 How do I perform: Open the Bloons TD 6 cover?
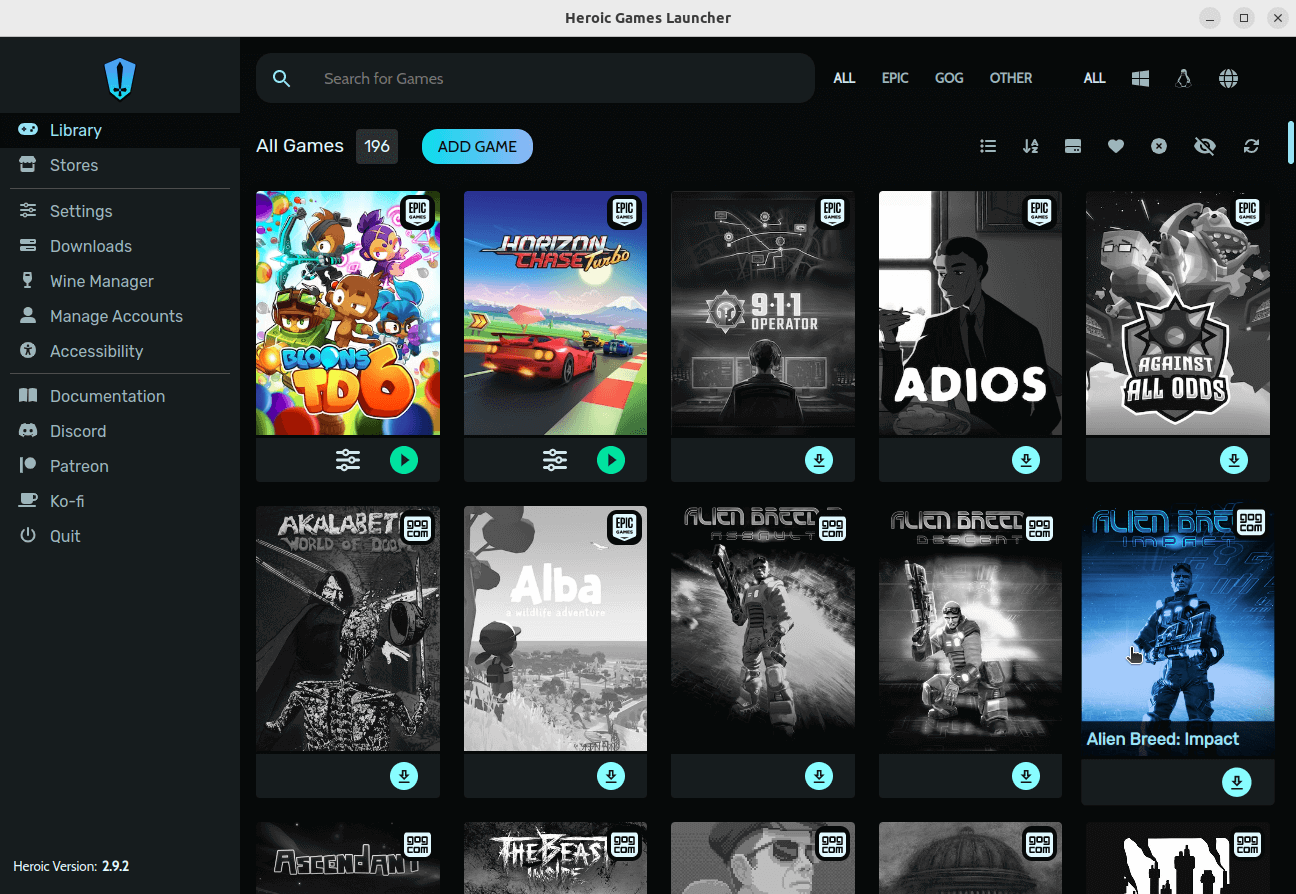point(348,313)
